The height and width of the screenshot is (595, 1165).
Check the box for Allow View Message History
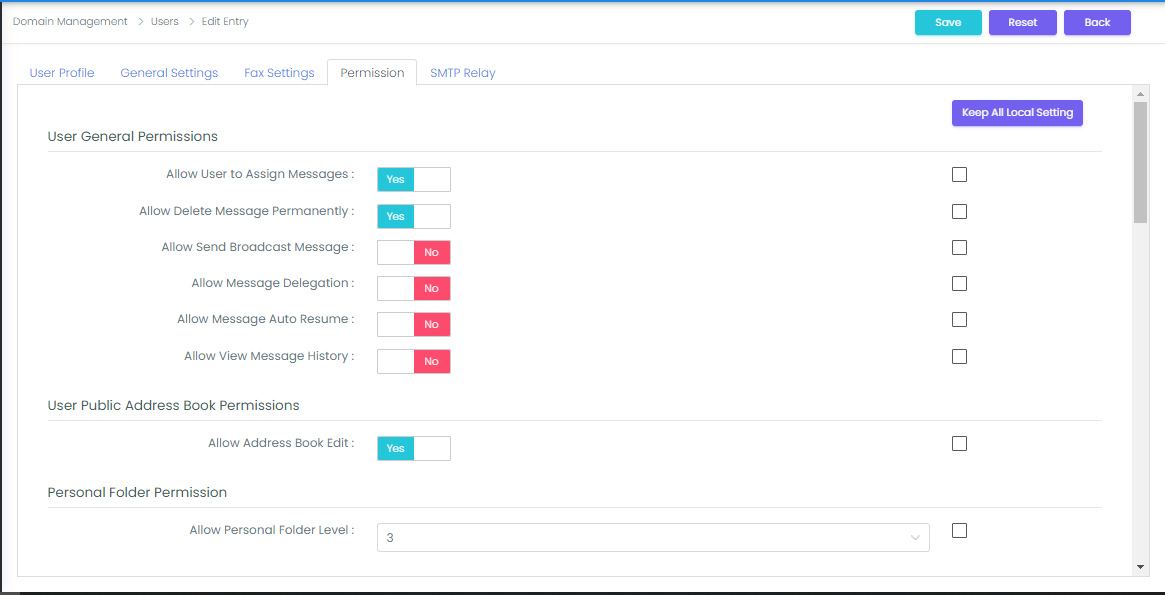point(959,356)
